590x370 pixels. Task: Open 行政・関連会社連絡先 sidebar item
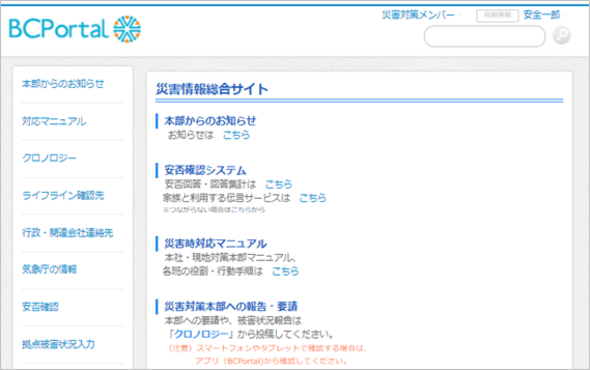67,233
